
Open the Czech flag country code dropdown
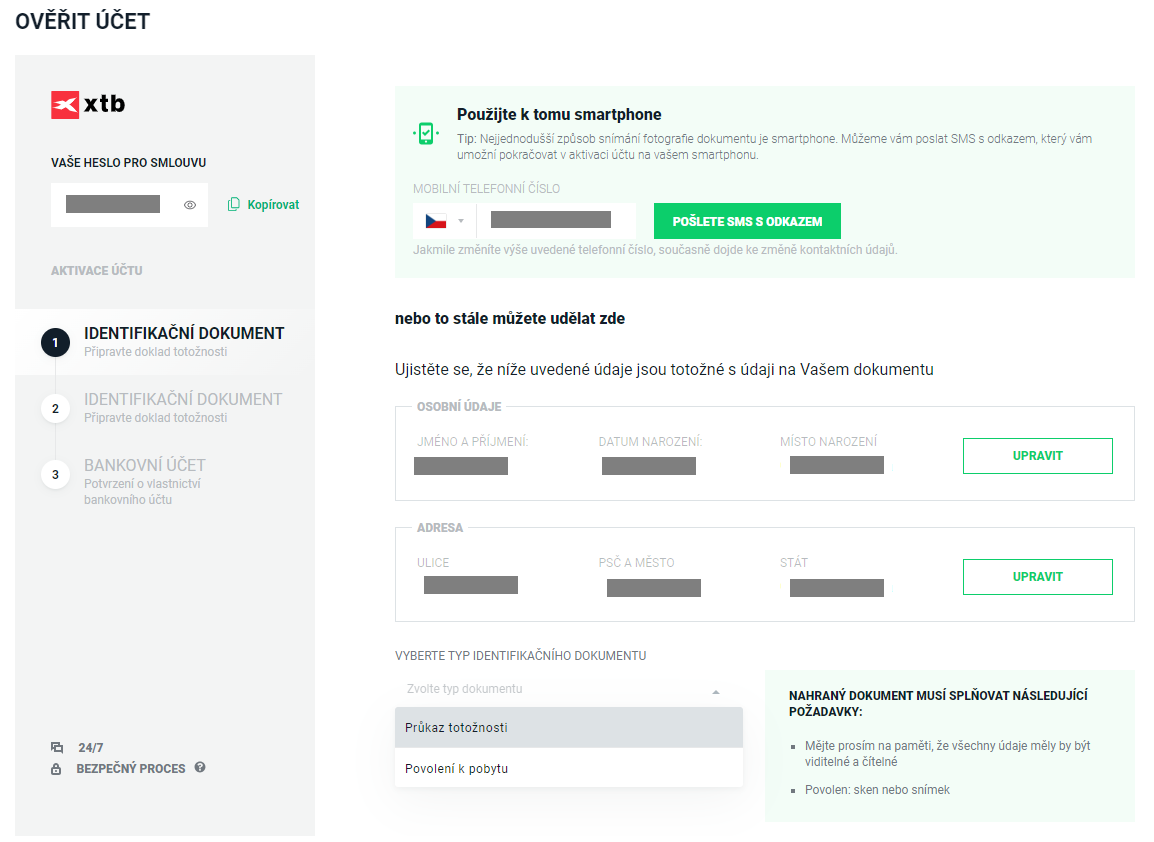pos(445,221)
